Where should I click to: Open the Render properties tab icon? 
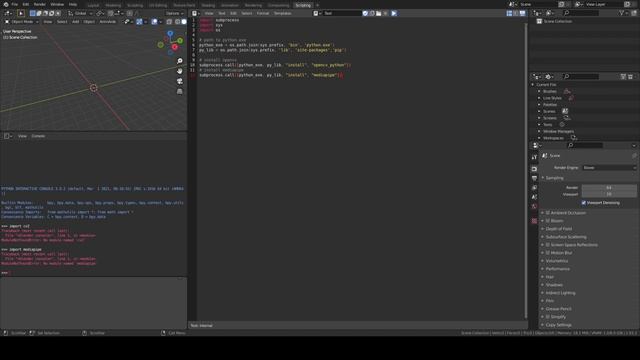pos(534,169)
